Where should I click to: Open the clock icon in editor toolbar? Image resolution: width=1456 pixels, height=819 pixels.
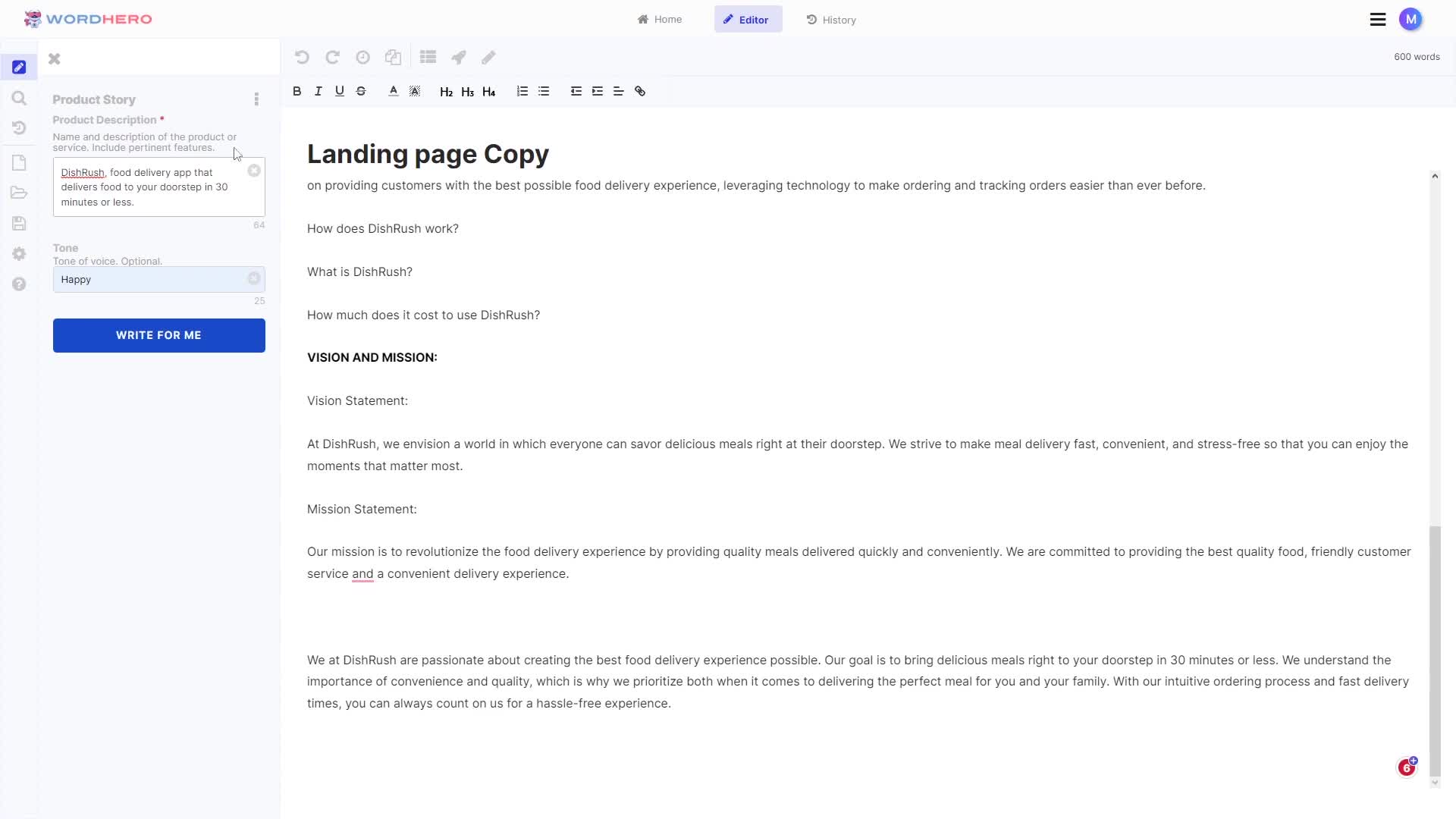362,57
